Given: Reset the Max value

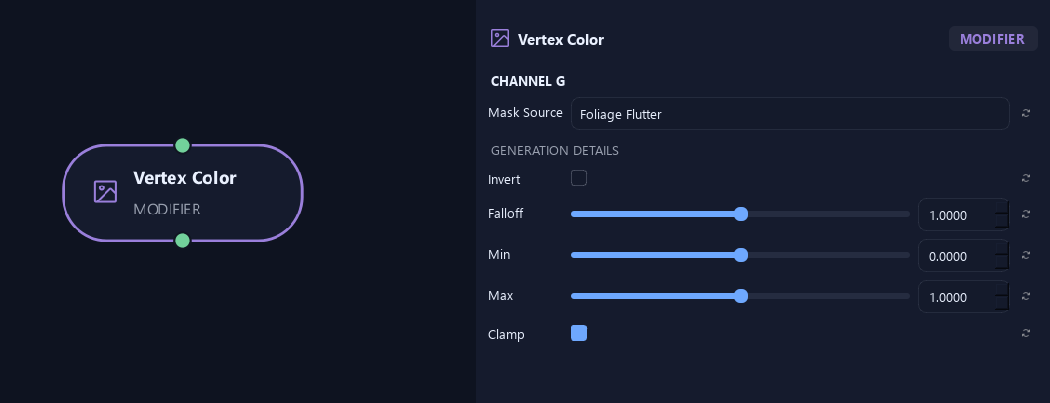Looking at the screenshot, I should (x=1025, y=296).
